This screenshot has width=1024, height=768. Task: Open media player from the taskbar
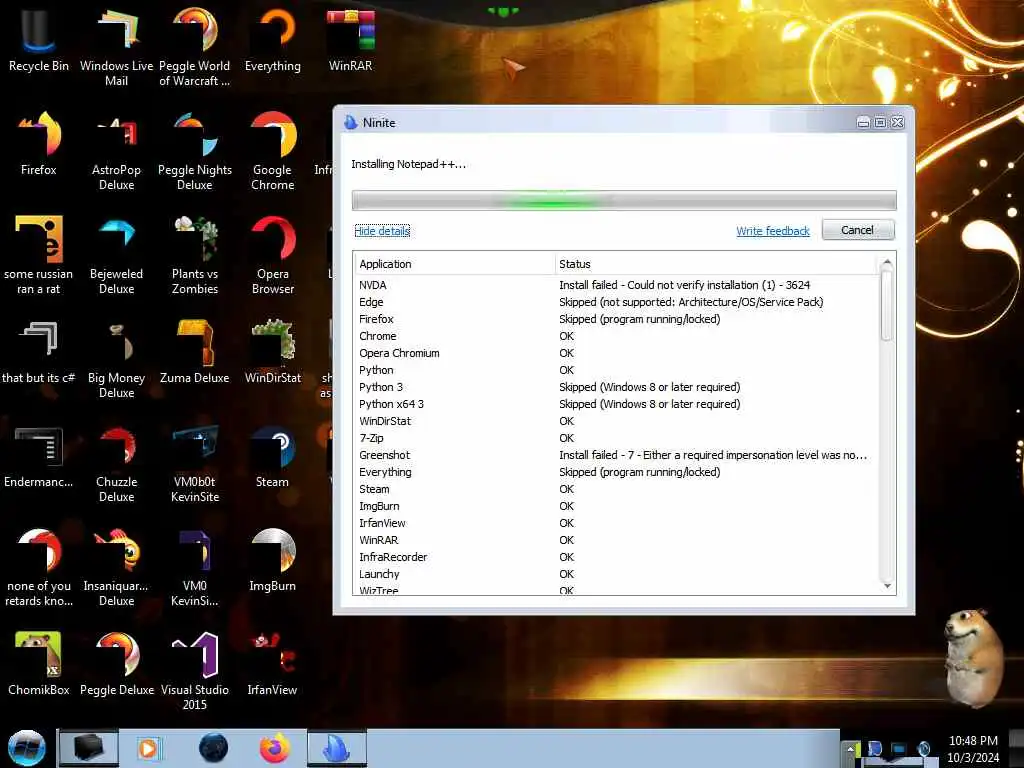click(149, 748)
